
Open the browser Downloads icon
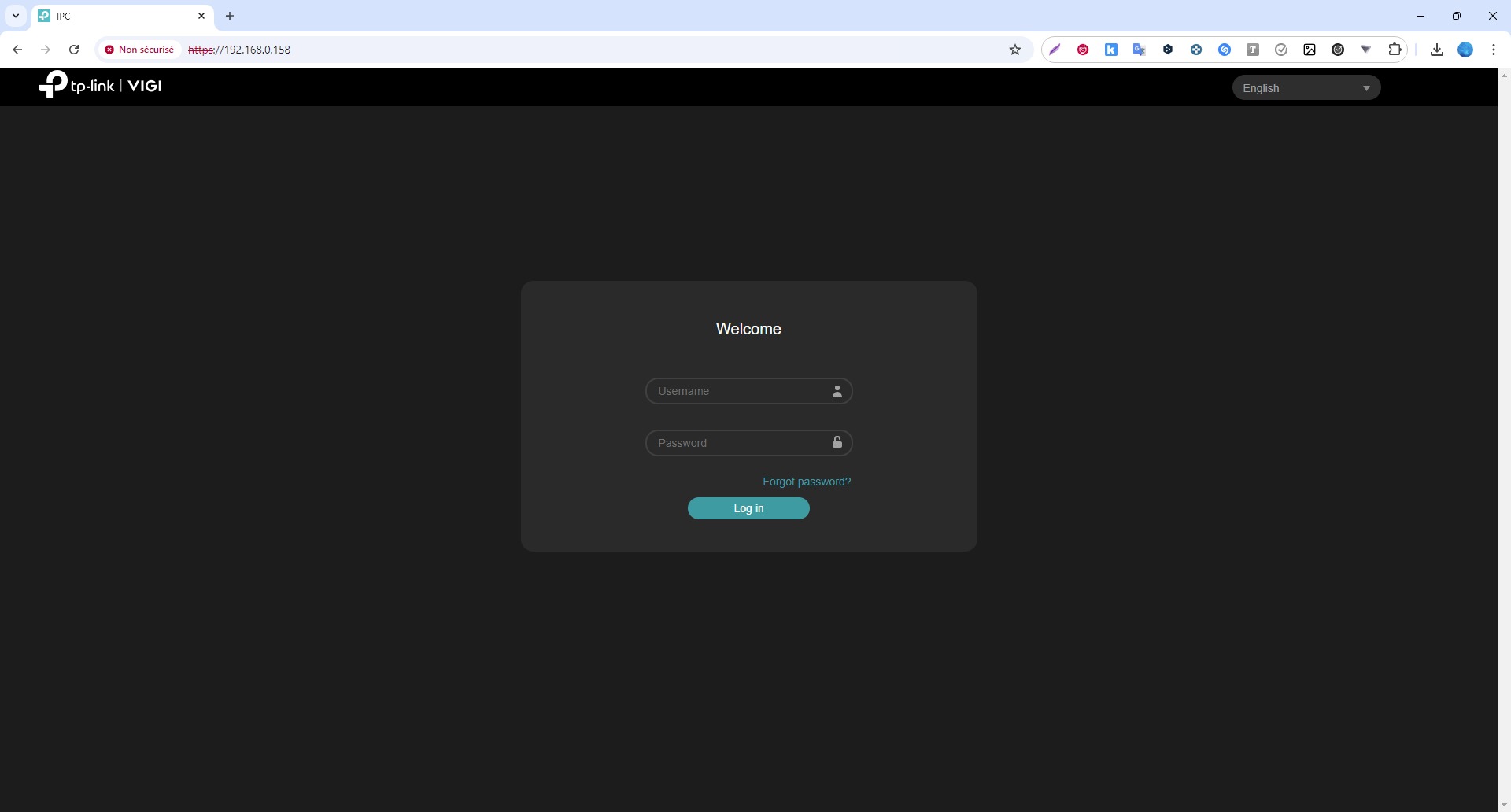(1437, 50)
